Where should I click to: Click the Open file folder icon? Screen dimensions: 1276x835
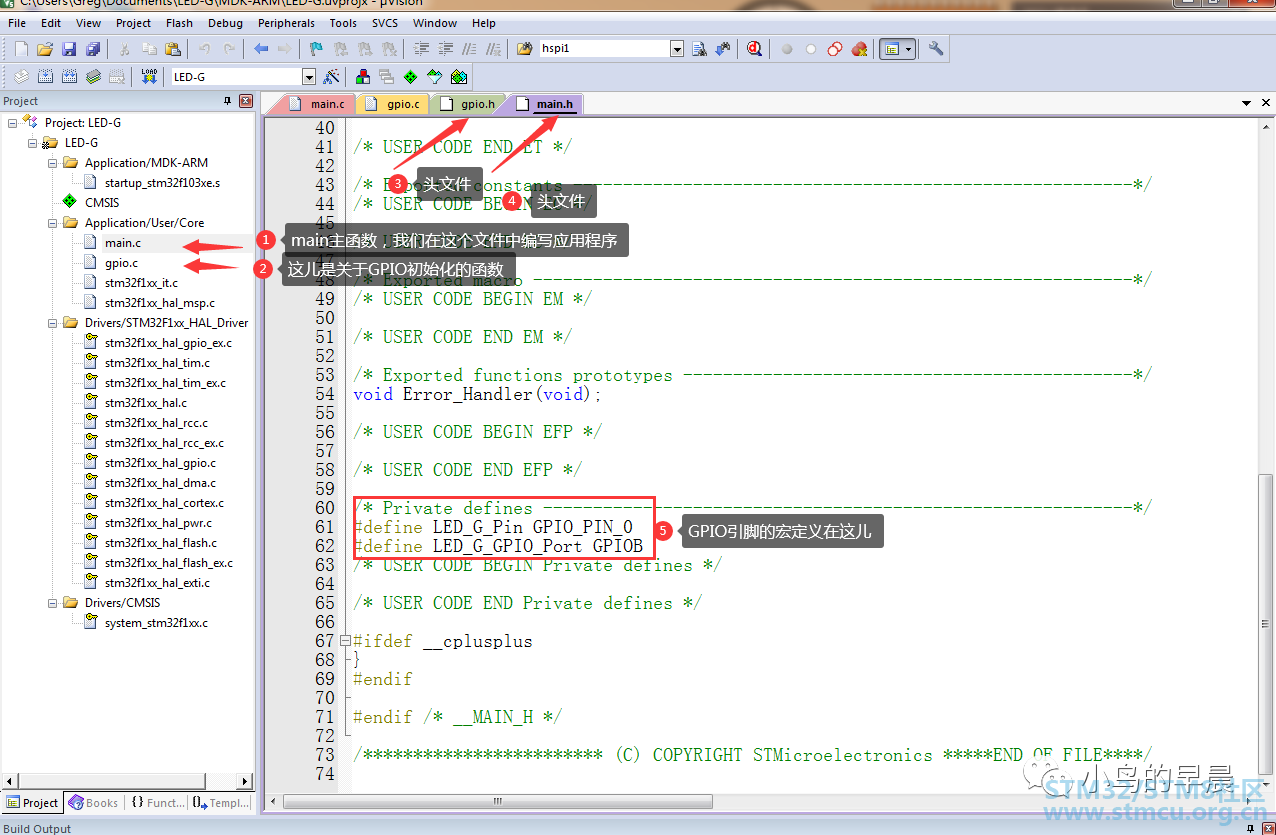44,48
